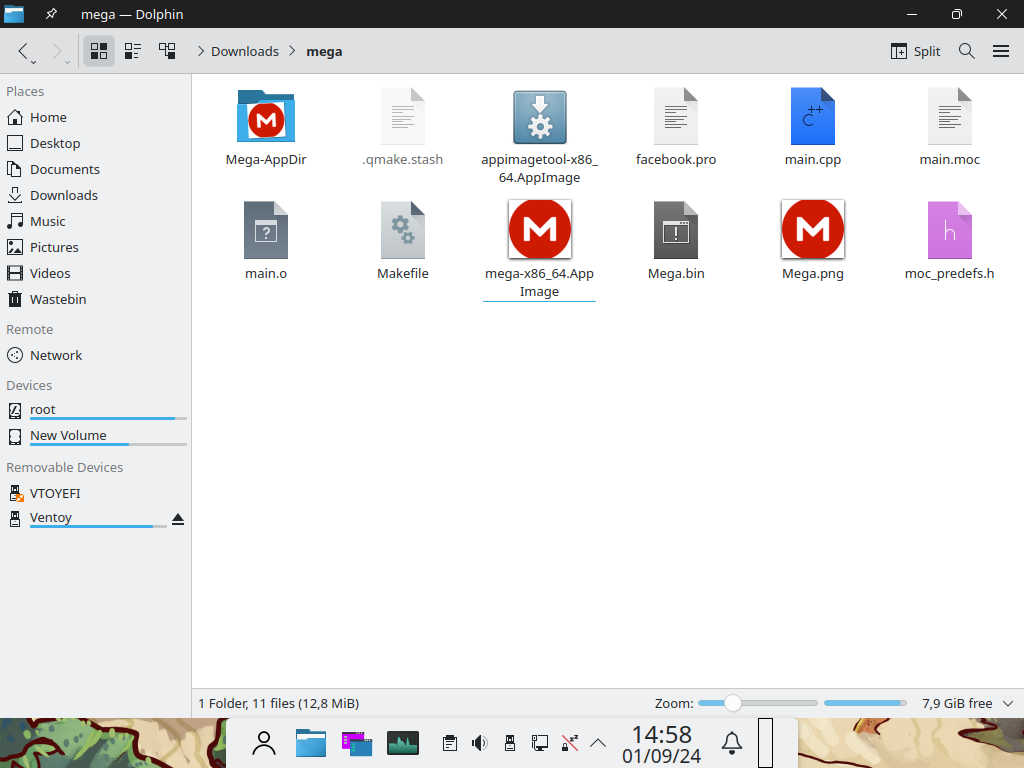Click the mega breadcrumb

pyautogui.click(x=324, y=52)
